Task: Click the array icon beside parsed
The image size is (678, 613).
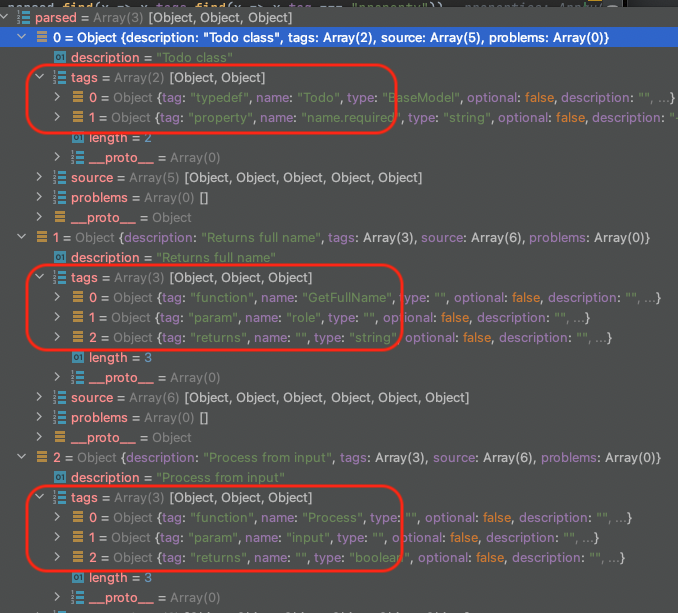Action: pos(23,18)
